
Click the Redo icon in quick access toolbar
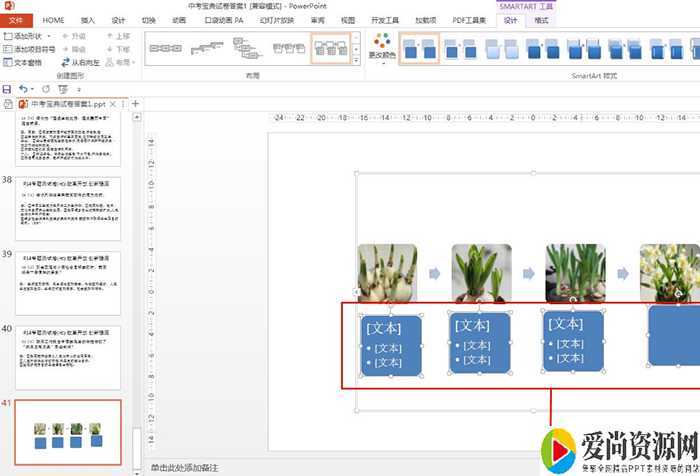click(x=47, y=89)
